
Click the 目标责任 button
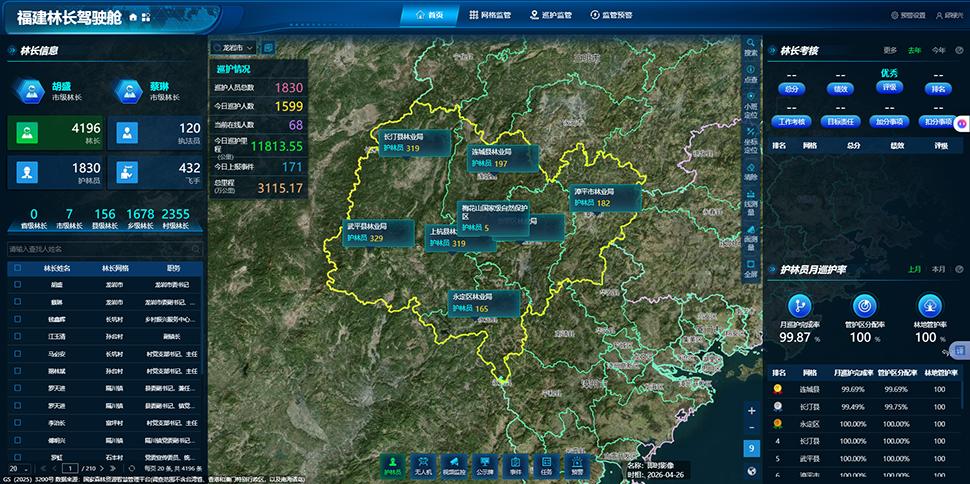[840, 122]
